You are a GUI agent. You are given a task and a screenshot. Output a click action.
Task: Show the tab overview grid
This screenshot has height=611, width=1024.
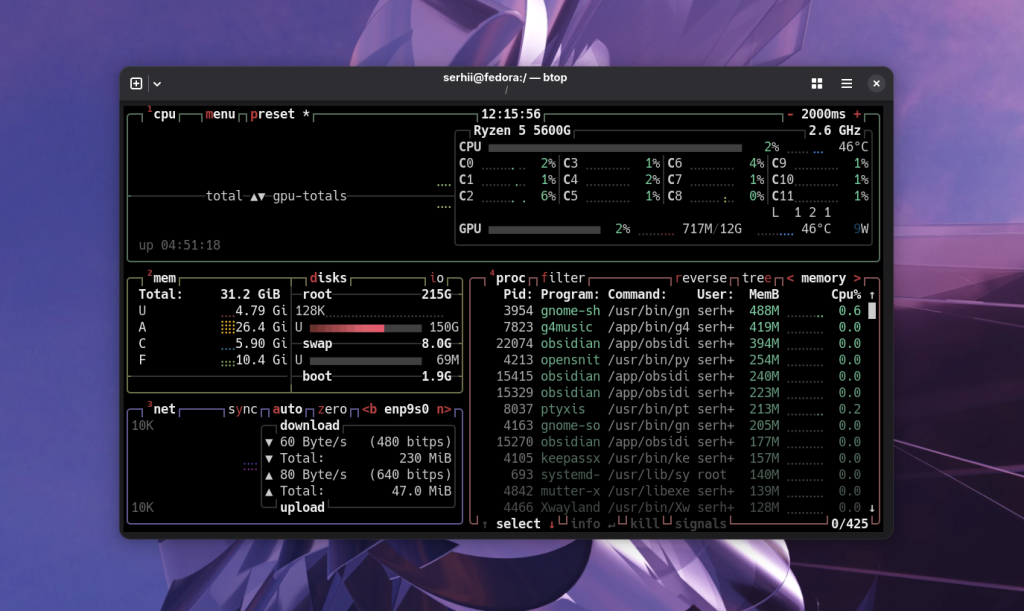click(816, 84)
